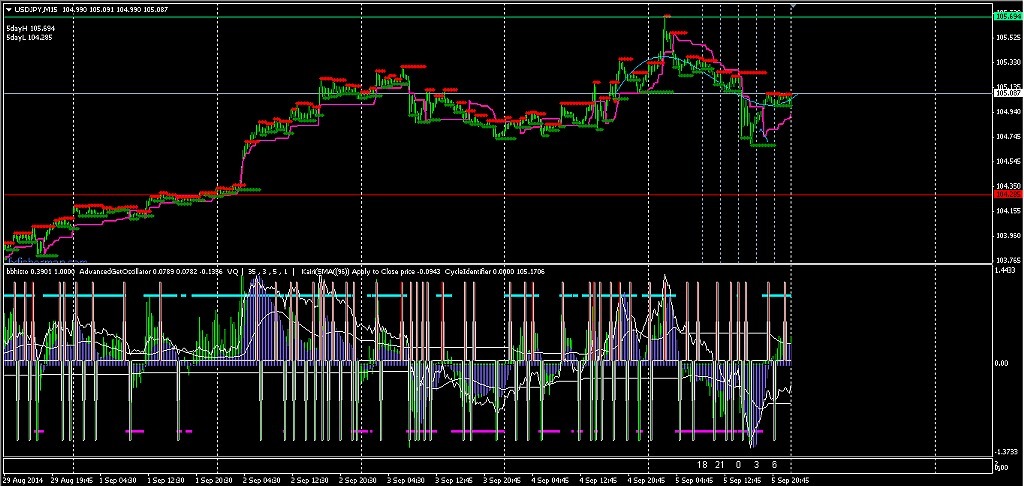Click the 29 Aug 2014 time label
This screenshot has width=1024, height=486.
24,479
